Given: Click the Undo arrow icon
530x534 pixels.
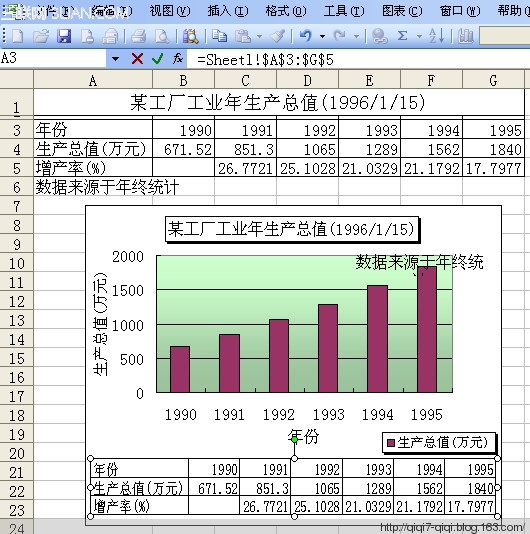Looking at the screenshot, I should point(306,36).
